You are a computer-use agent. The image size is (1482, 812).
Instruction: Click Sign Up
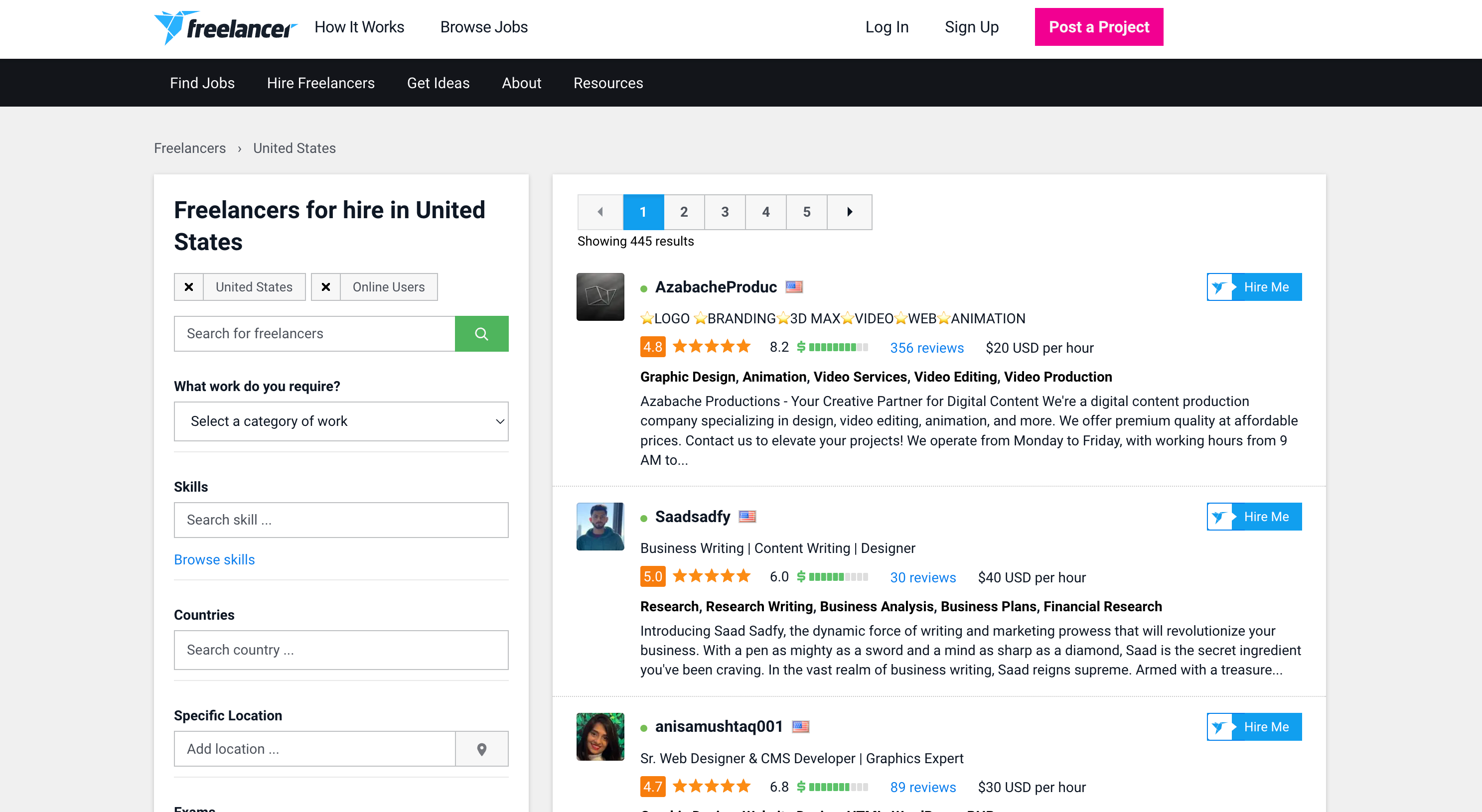[x=971, y=27]
